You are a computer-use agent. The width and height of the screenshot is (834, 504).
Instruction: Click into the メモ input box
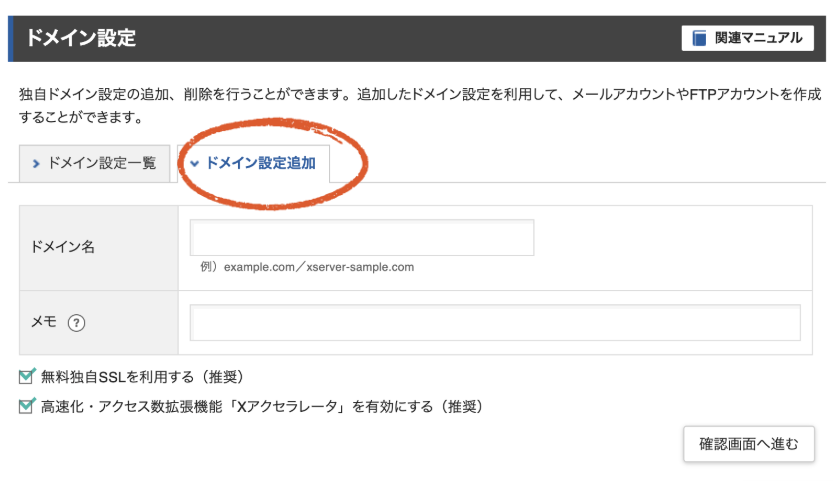(495, 323)
